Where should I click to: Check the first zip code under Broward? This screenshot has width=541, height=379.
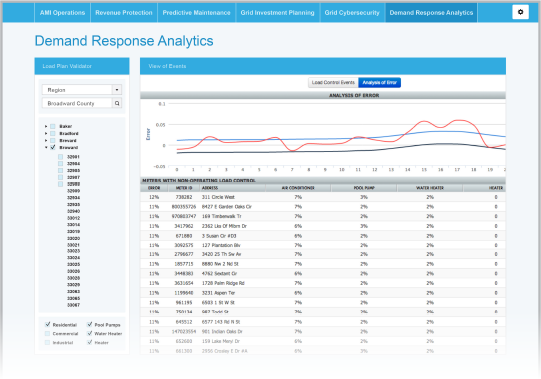(x=60, y=157)
